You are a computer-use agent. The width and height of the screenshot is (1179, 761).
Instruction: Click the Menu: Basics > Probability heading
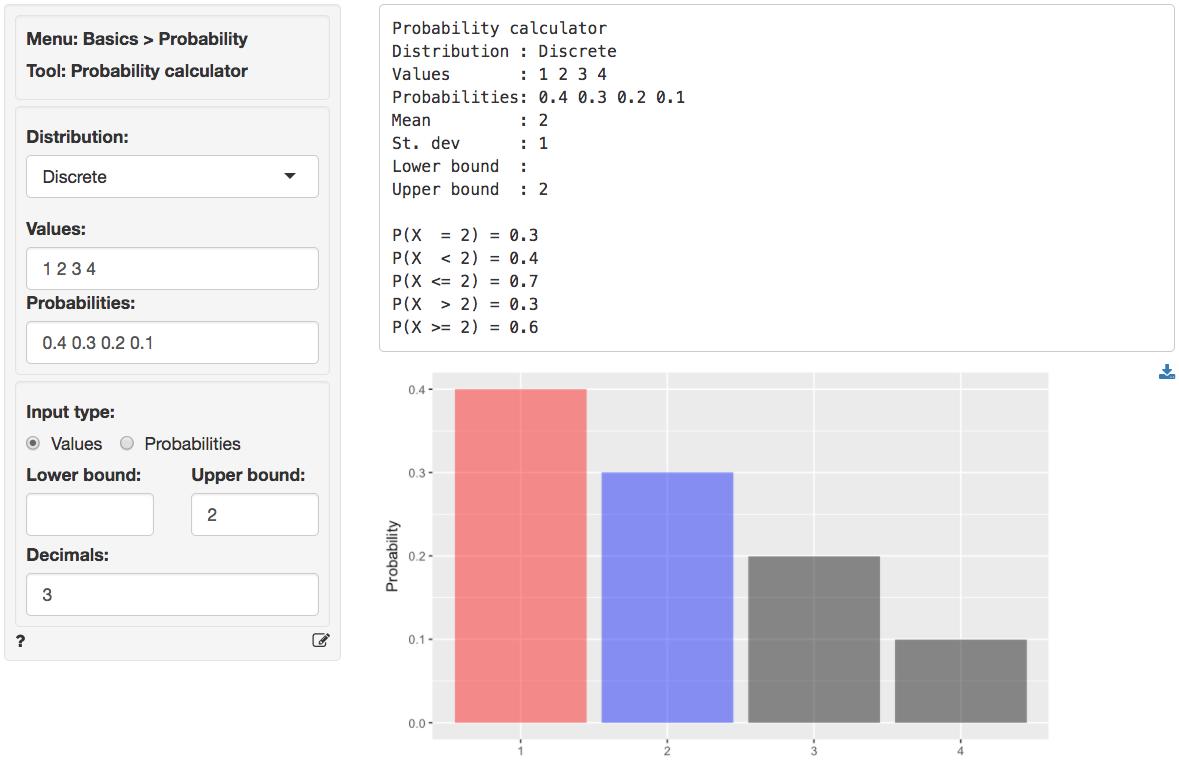tap(137, 39)
